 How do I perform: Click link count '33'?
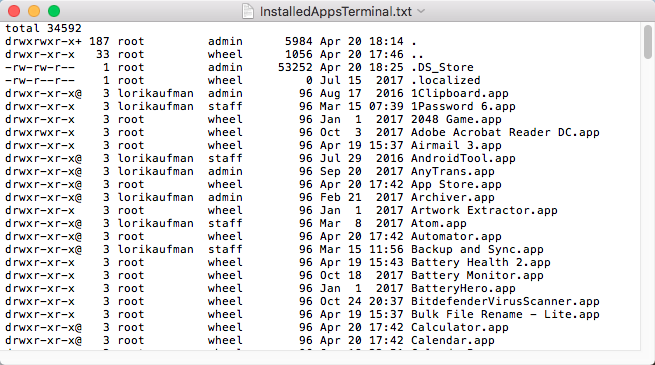[x=103, y=54]
